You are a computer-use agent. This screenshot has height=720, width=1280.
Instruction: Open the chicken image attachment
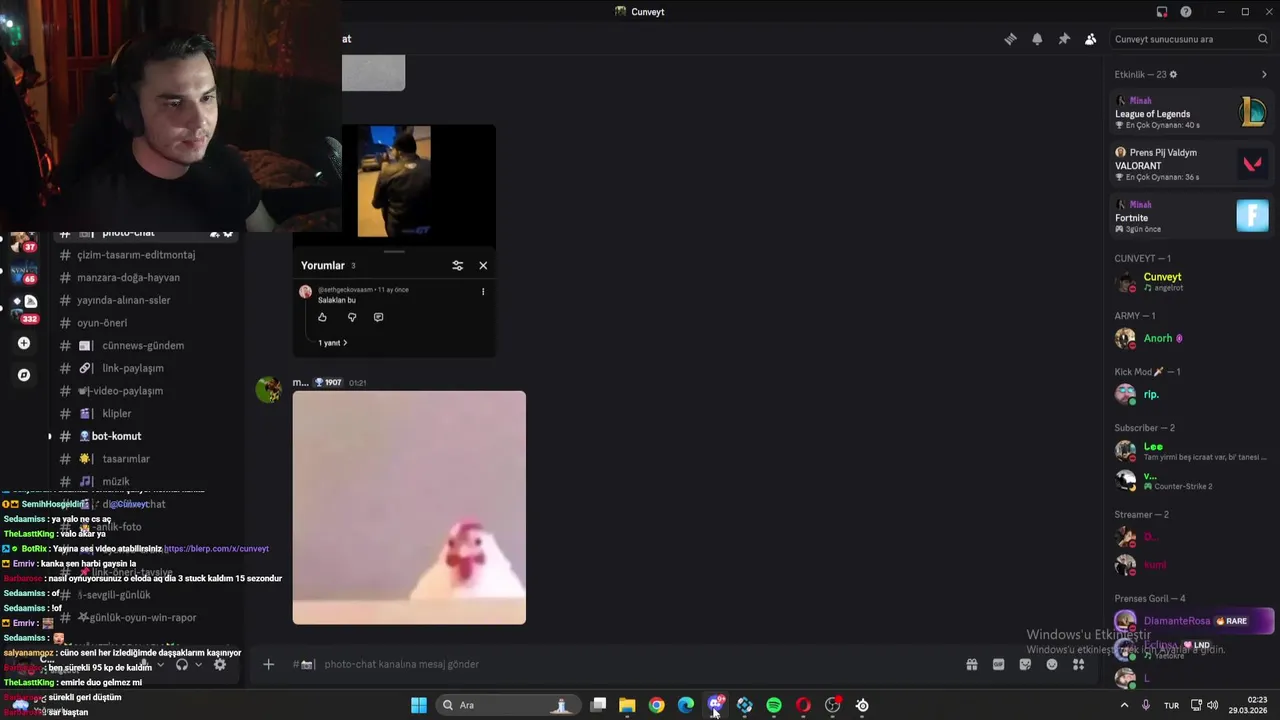[x=409, y=508]
